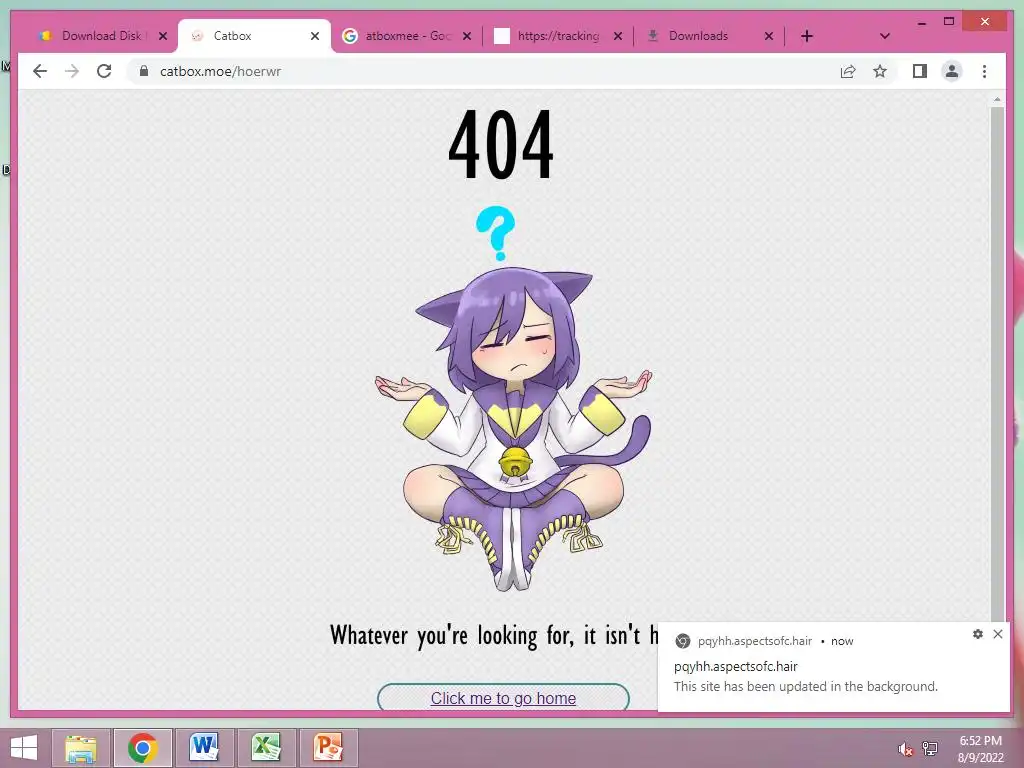Click the 'Click me to go home' link
The height and width of the screenshot is (768, 1024).
pyautogui.click(x=503, y=698)
